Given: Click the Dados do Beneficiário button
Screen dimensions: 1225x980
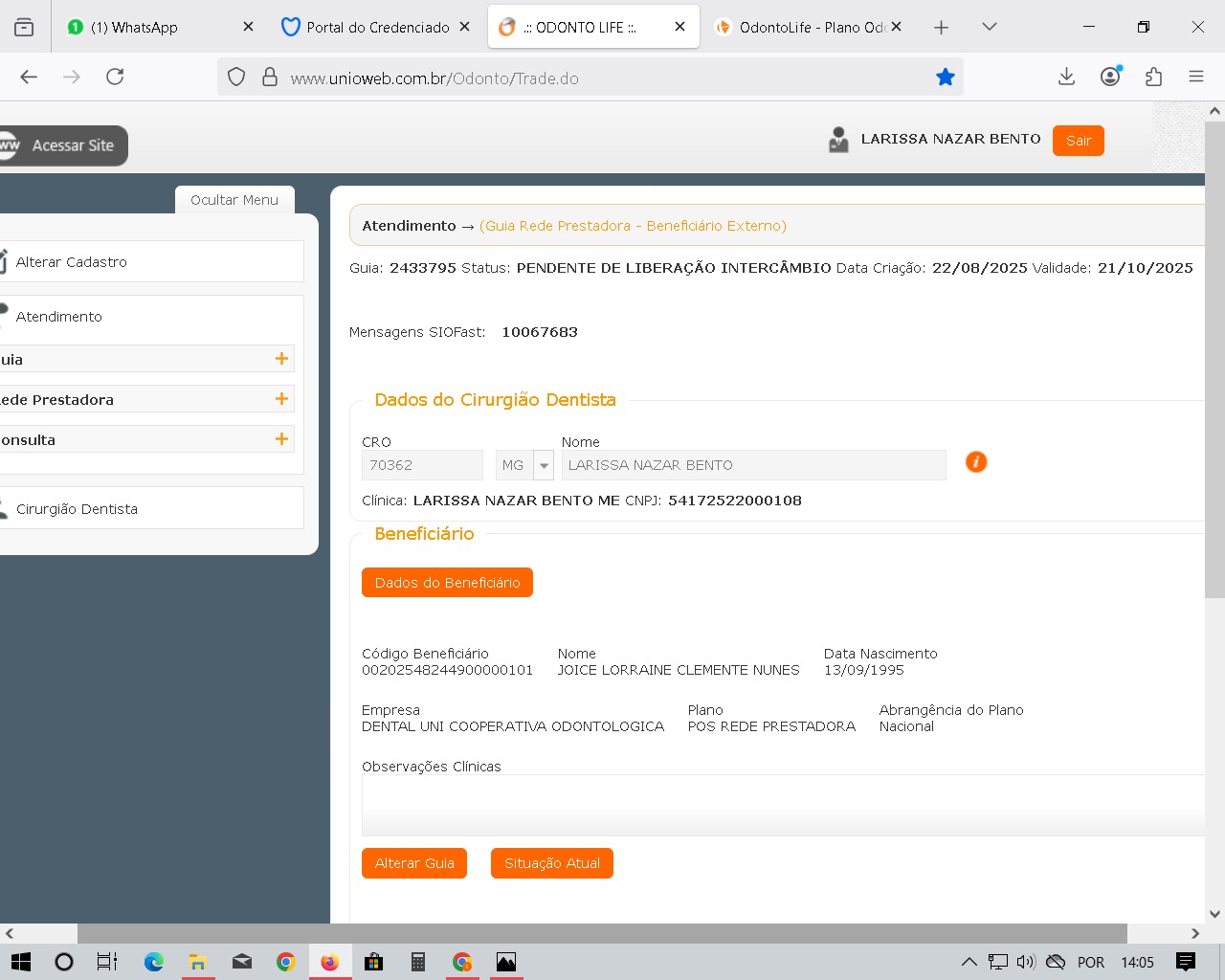Looking at the screenshot, I should [447, 583].
